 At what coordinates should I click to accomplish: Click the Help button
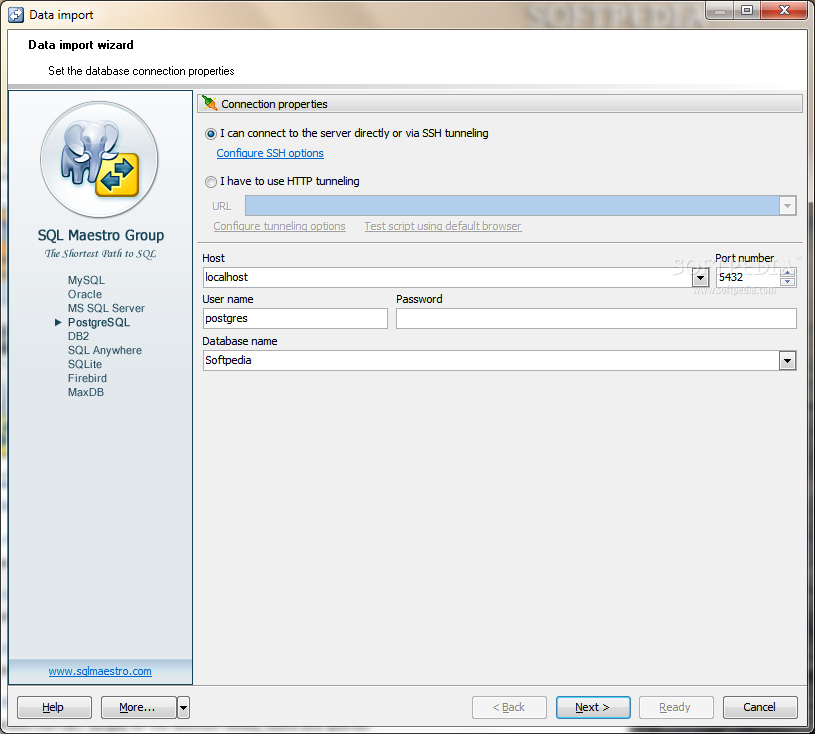[x=54, y=707]
